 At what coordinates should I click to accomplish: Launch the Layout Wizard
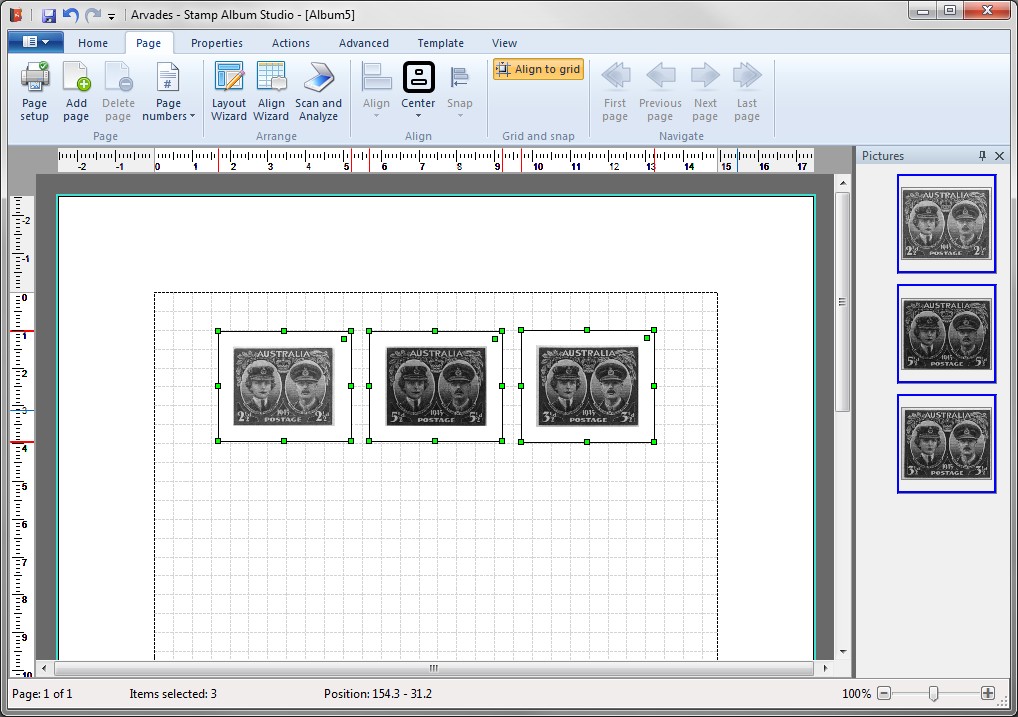tap(229, 92)
